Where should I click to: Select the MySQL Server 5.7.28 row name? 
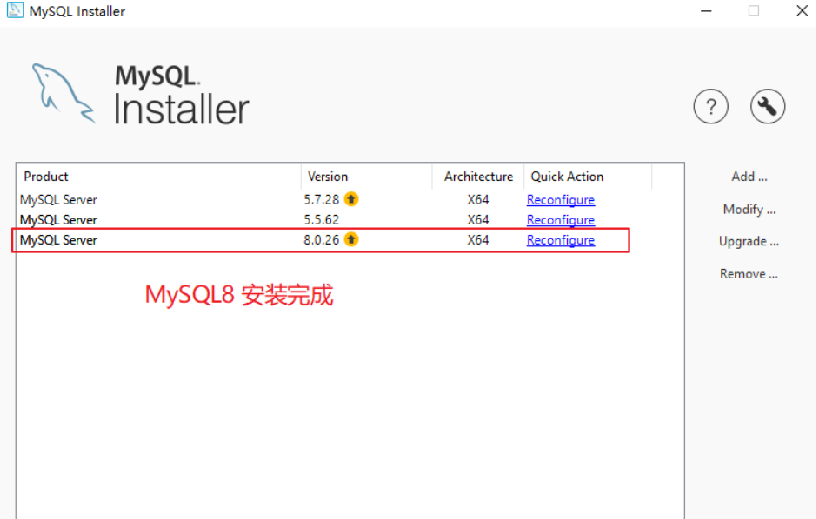pos(58,200)
